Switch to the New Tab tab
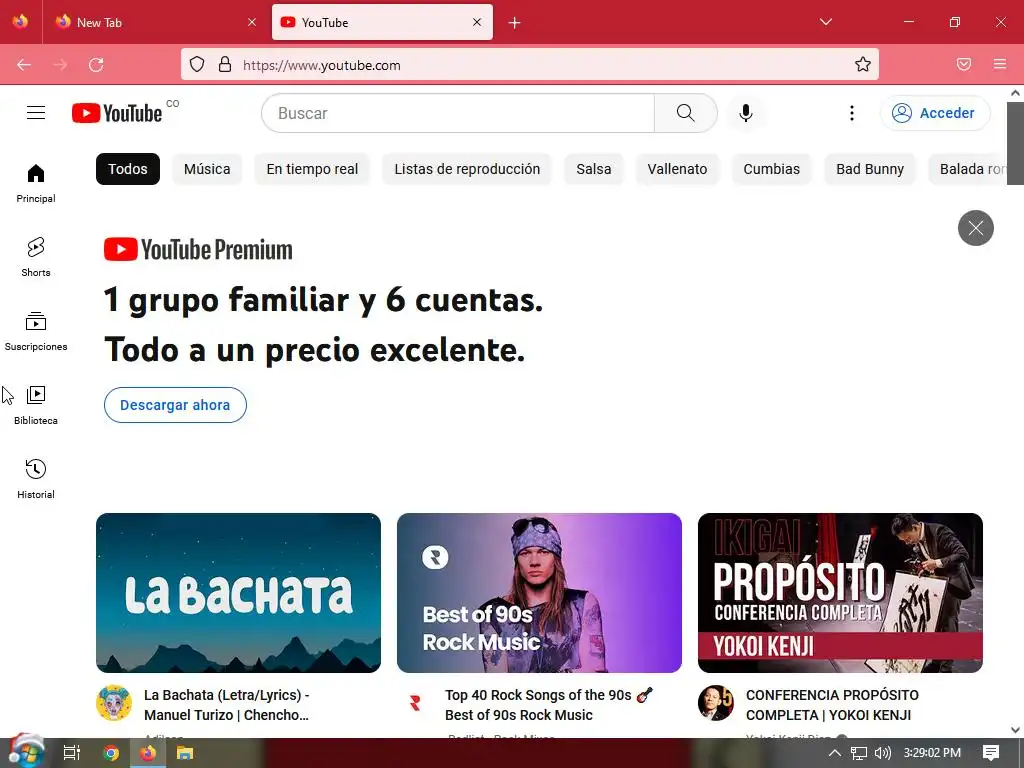1024x768 pixels. coord(155,22)
